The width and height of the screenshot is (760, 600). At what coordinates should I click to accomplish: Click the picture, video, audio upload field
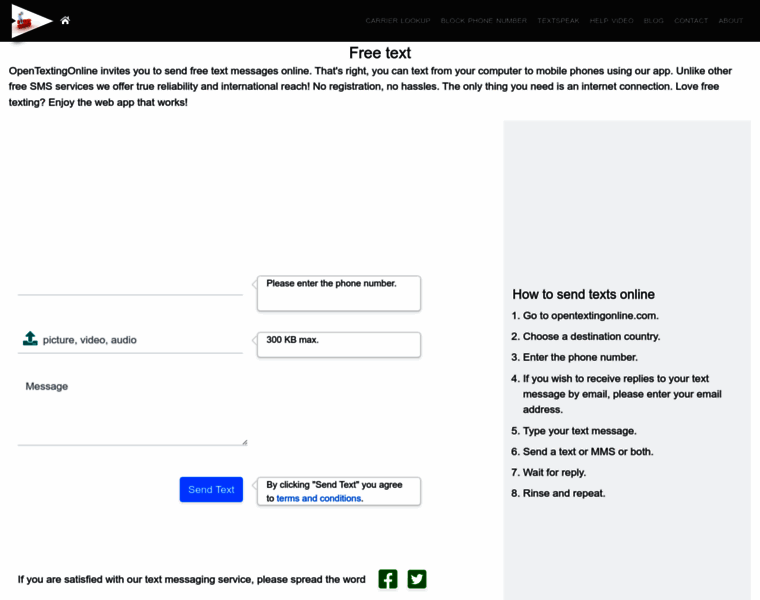130,340
